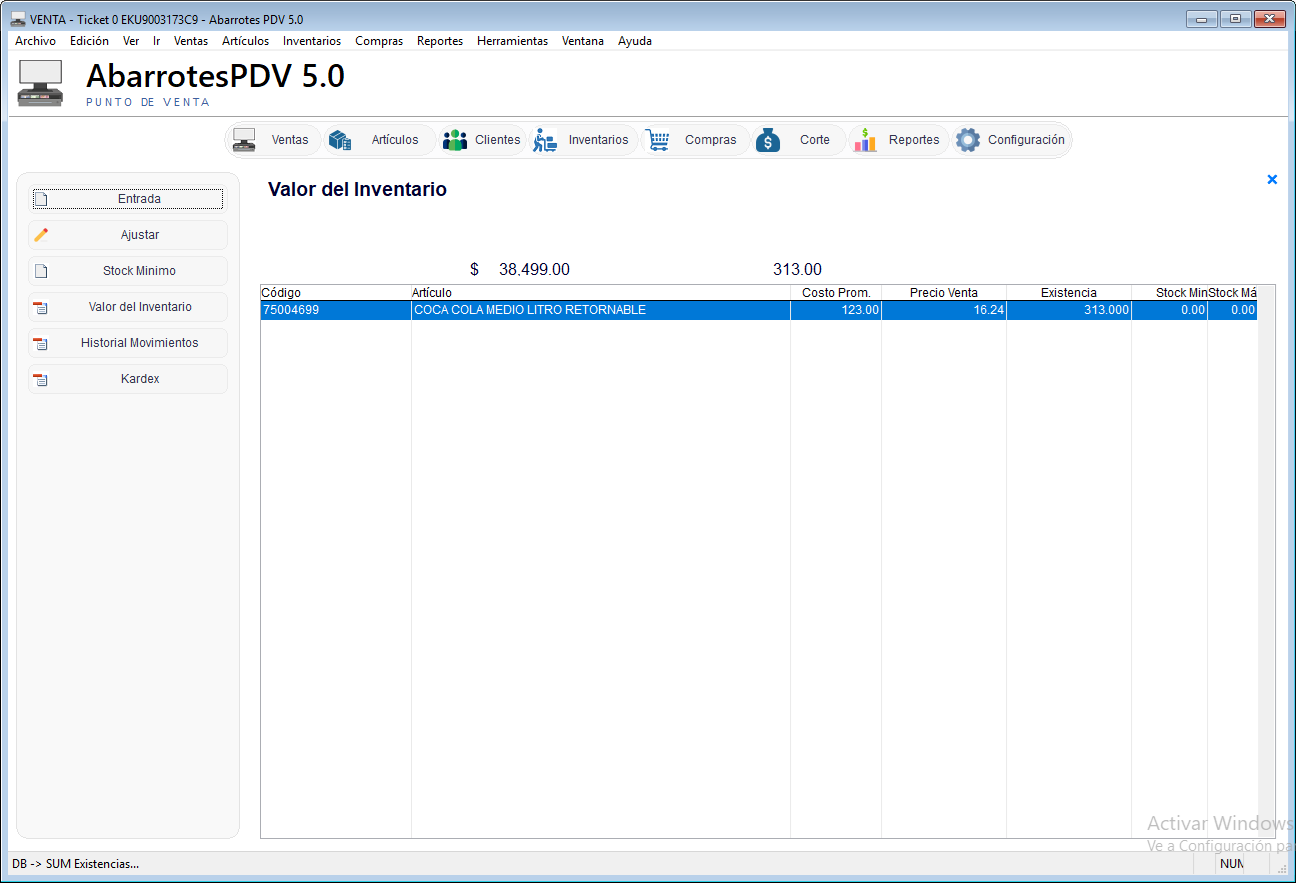This screenshot has width=1296, height=883.
Task: Click the AbarrotesPDV register logo
Action: (41, 83)
